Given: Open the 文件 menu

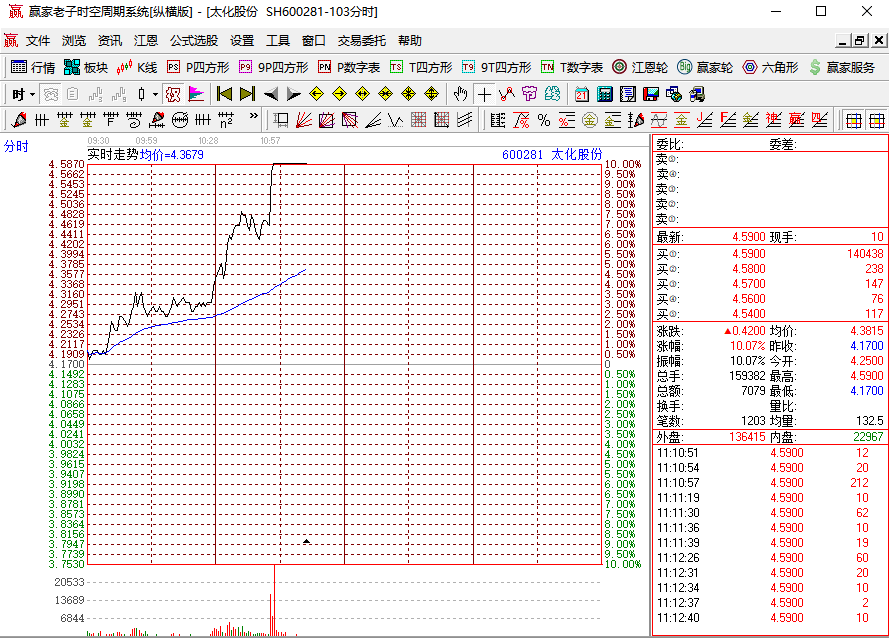Looking at the screenshot, I should click(x=38, y=41).
